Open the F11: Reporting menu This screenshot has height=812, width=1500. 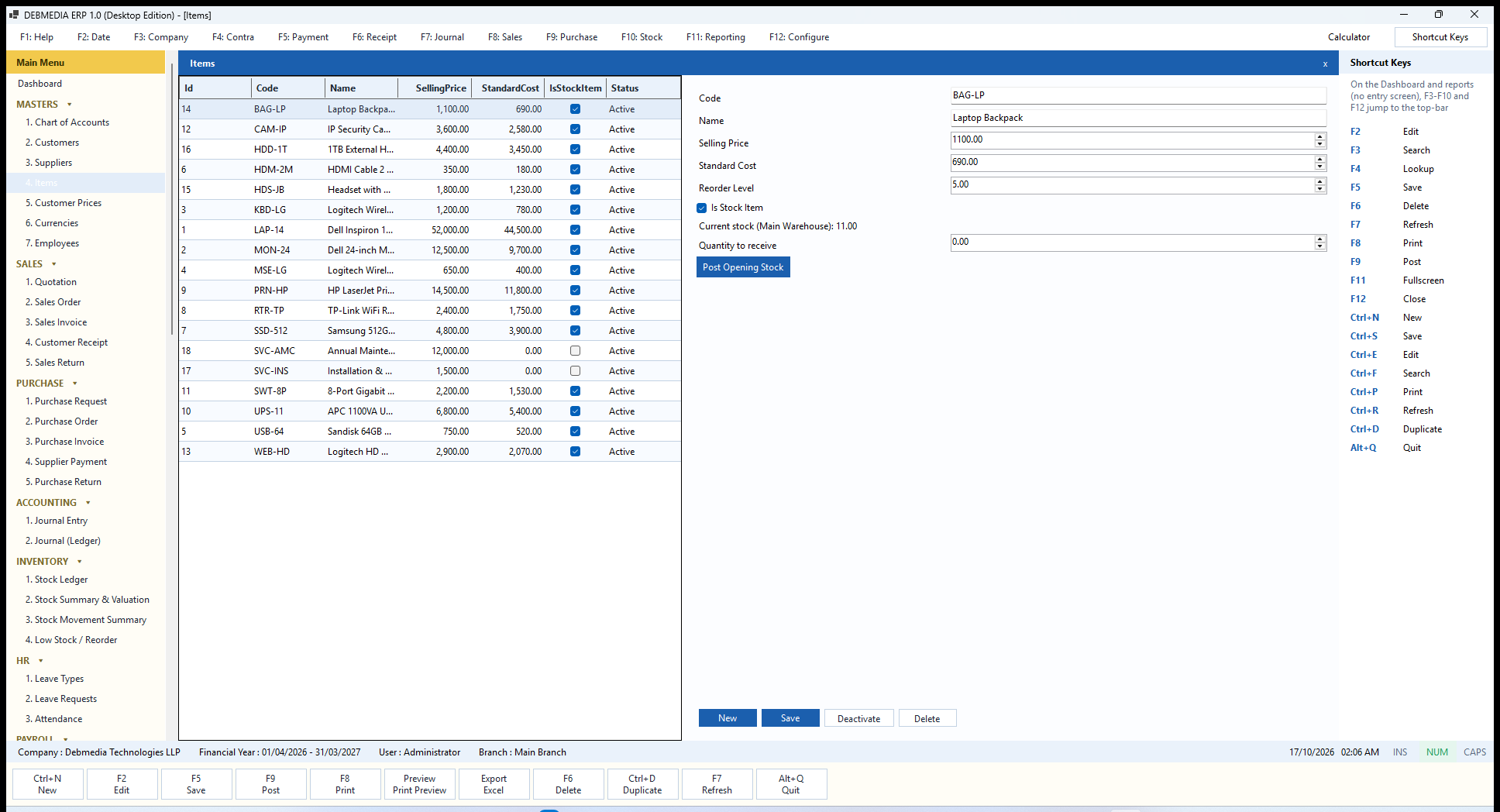(716, 37)
